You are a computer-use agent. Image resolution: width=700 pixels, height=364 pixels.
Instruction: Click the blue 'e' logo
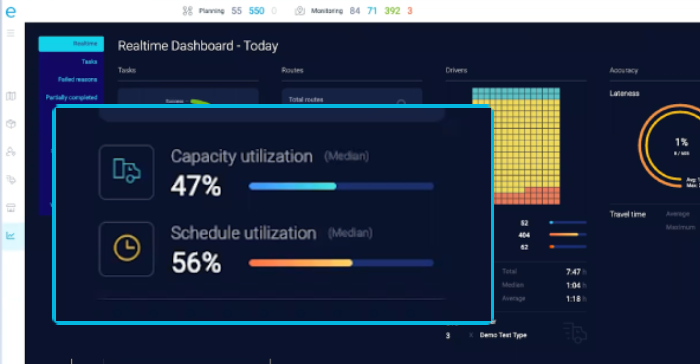(x=11, y=11)
